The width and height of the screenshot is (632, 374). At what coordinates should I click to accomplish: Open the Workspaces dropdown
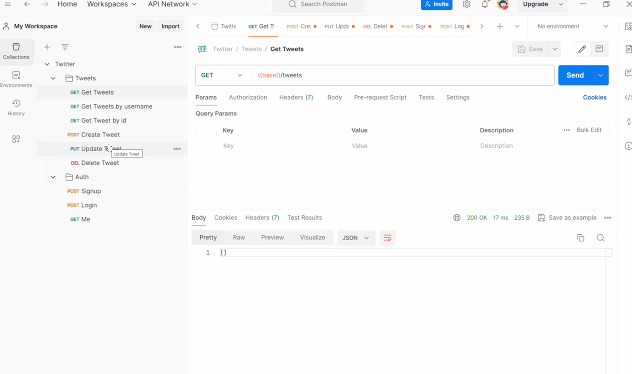(x=112, y=4)
